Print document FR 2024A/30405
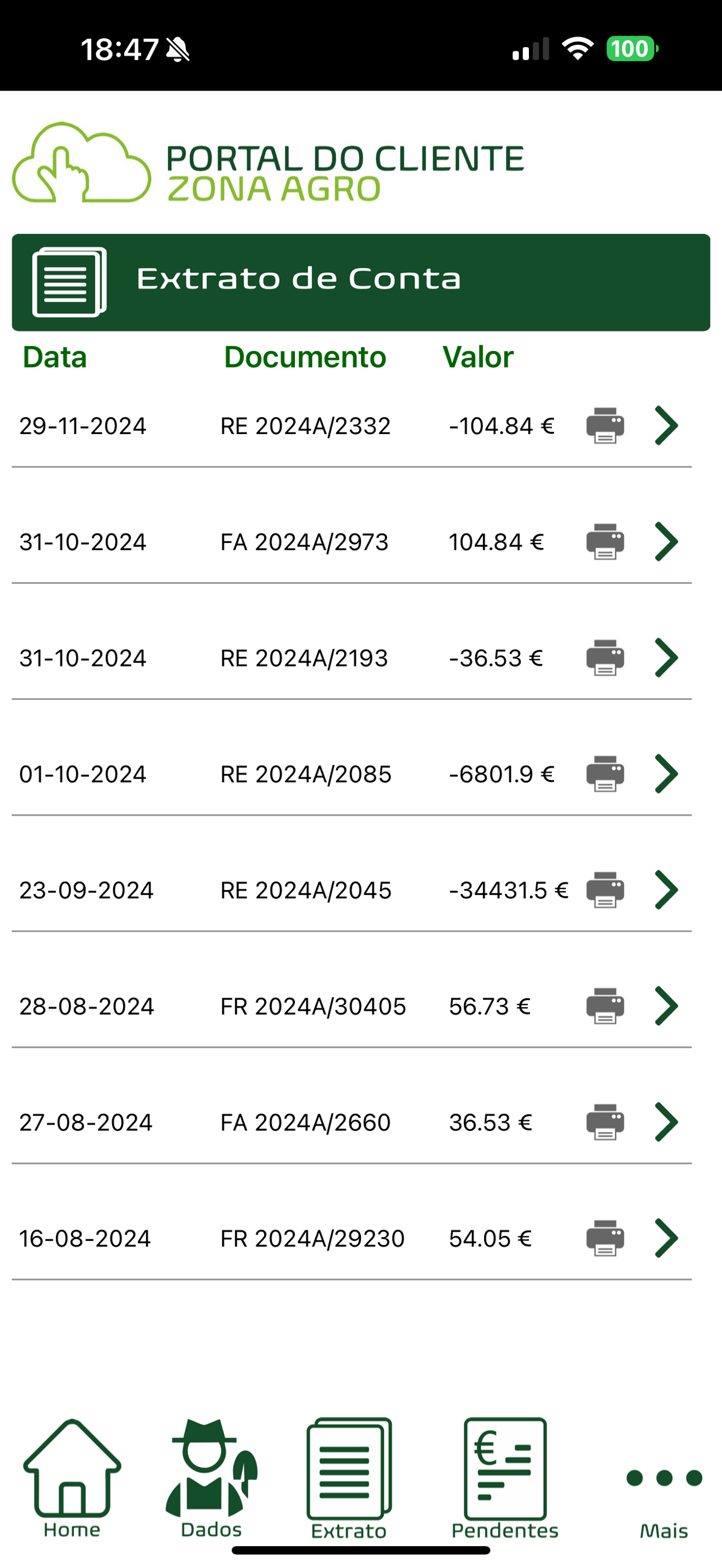The width and height of the screenshot is (722, 1568). click(604, 1006)
